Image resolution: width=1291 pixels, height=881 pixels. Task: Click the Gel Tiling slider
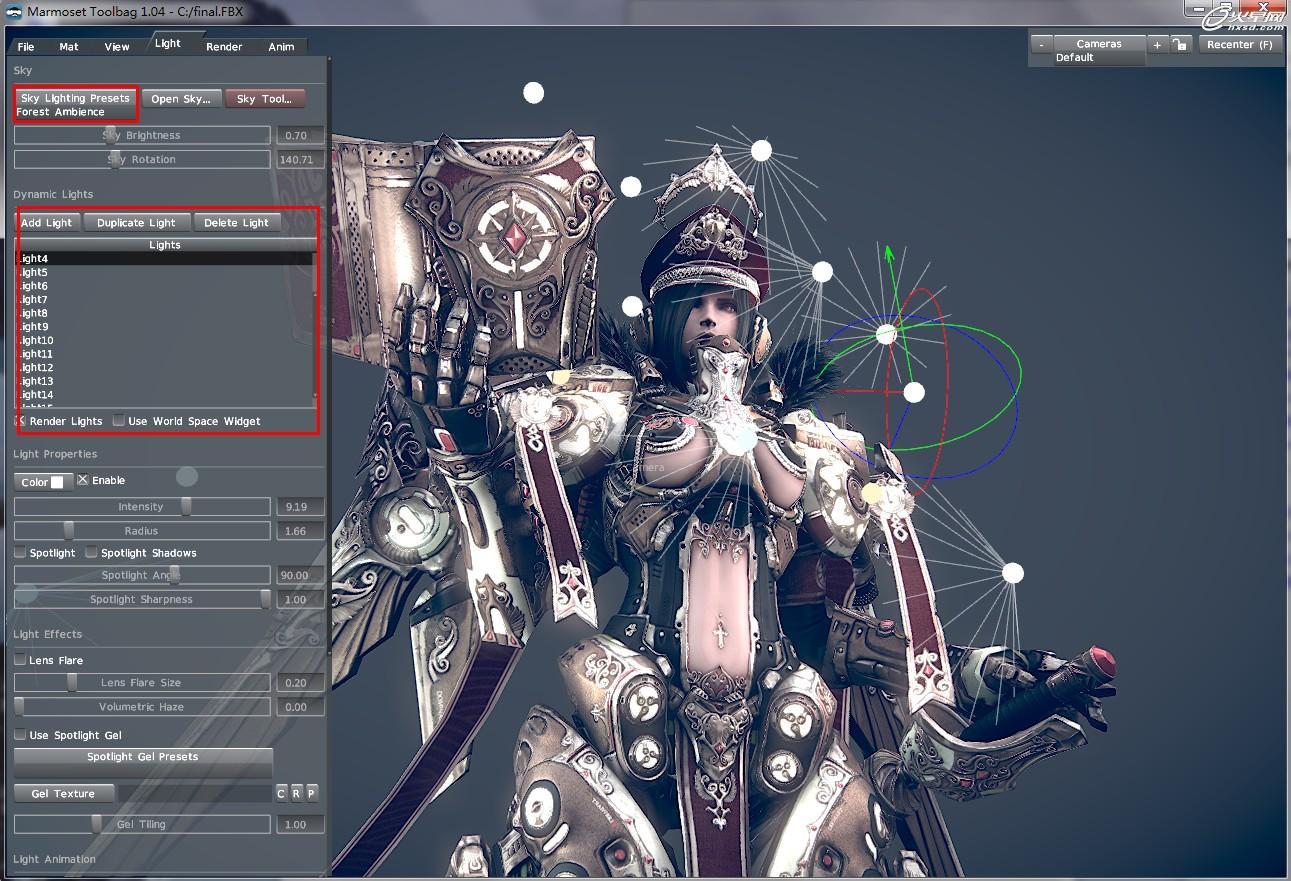(x=142, y=825)
